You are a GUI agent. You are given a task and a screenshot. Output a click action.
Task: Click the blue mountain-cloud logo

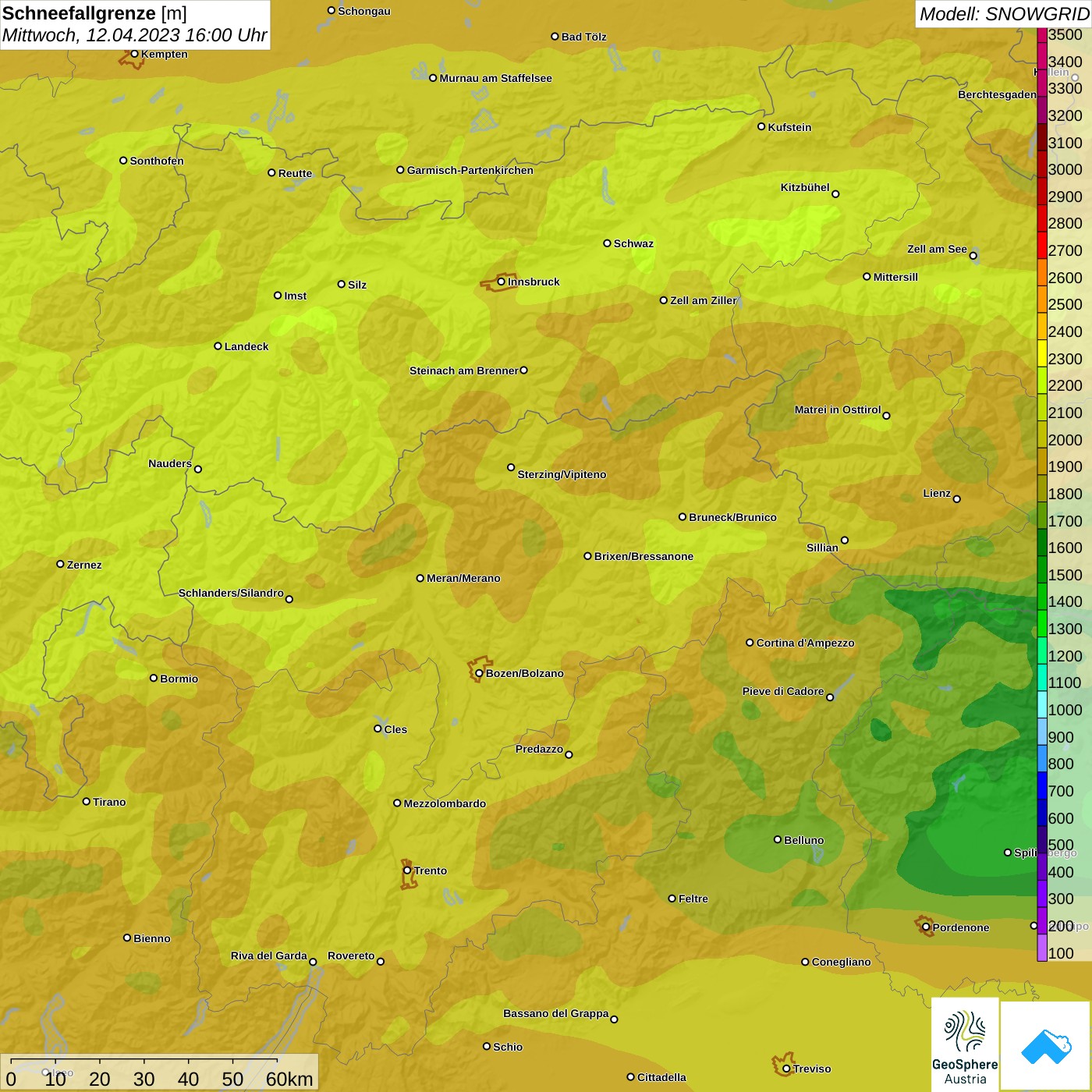[x=1045, y=1046]
